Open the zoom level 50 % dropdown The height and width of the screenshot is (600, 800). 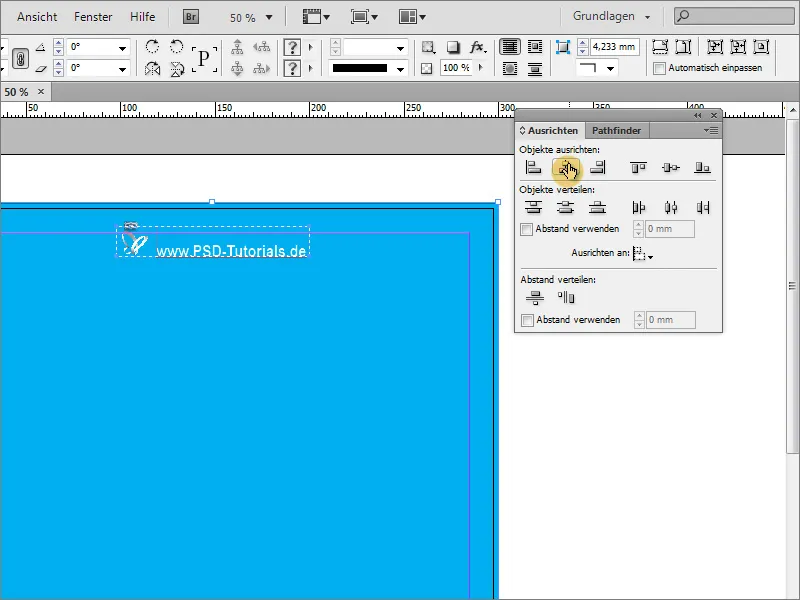pyautogui.click(x=269, y=17)
